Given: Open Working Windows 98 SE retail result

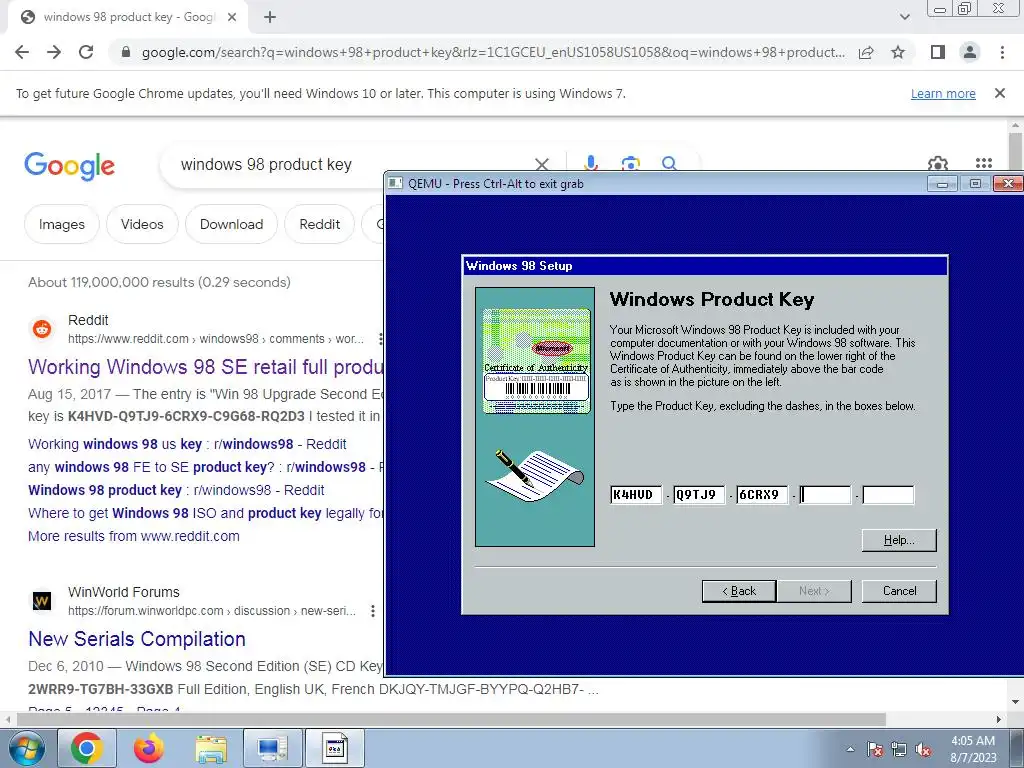Looking at the screenshot, I should [x=206, y=367].
